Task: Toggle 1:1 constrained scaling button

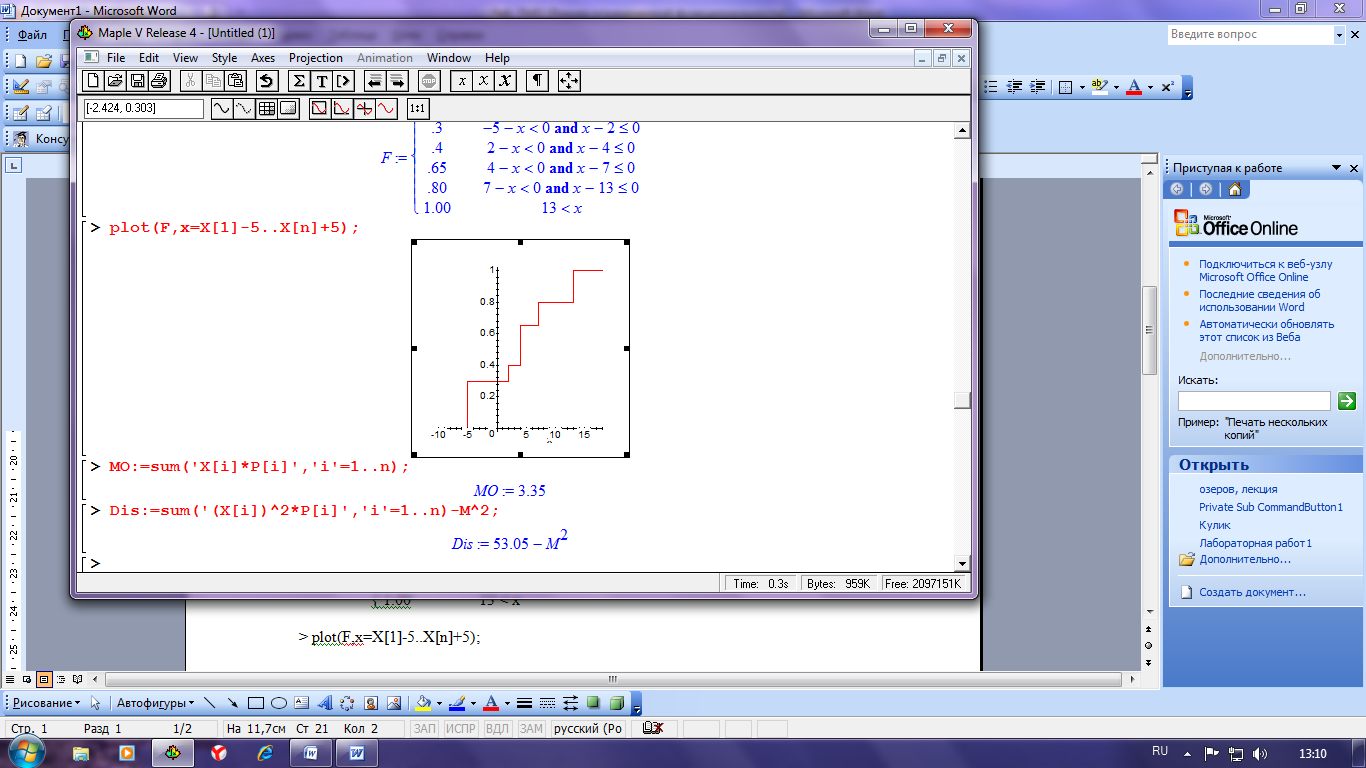Action: click(418, 108)
